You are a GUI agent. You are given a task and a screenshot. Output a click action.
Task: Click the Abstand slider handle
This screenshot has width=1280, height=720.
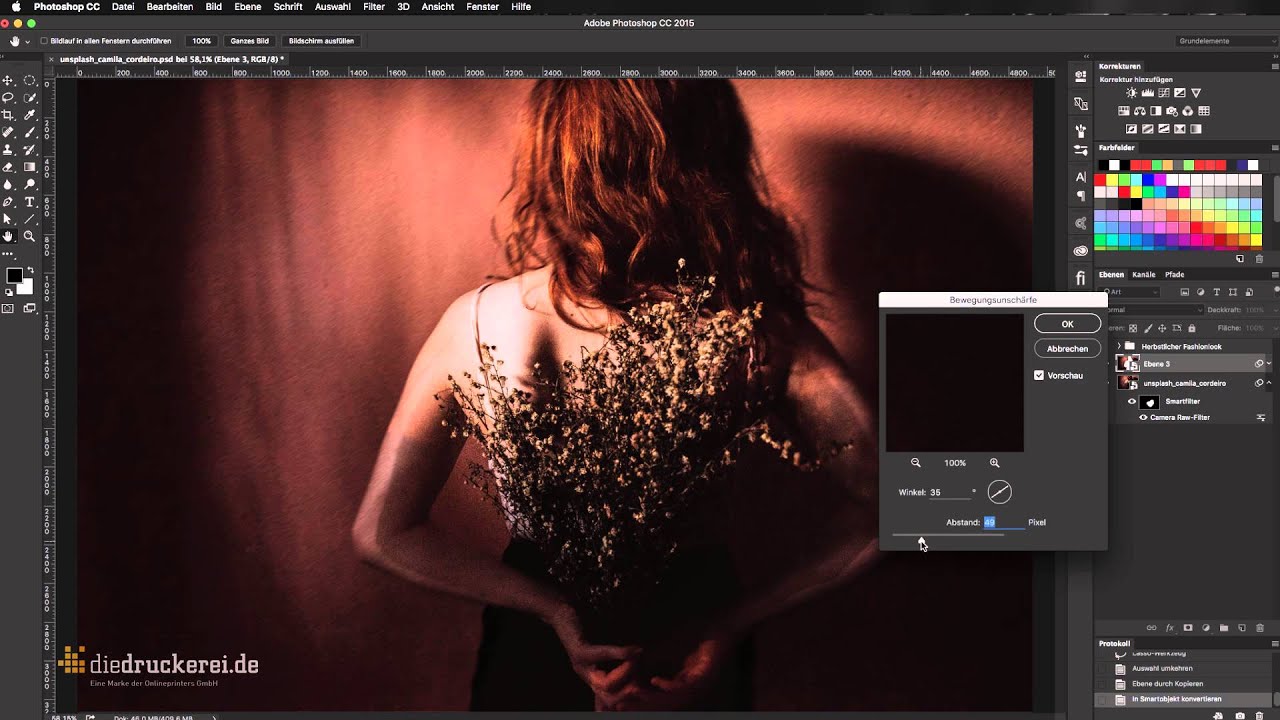click(922, 540)
